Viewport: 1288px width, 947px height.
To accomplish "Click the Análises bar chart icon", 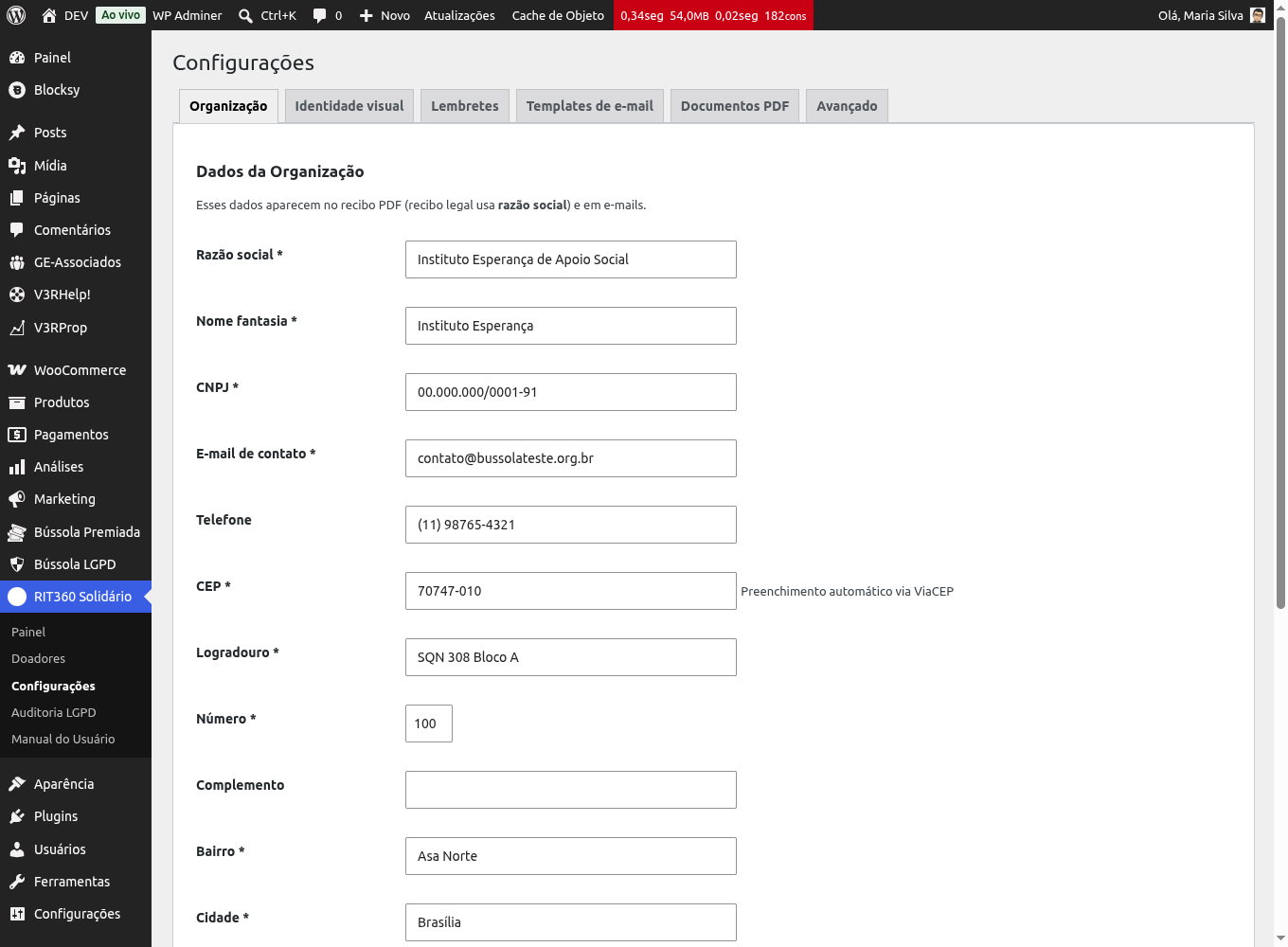I will (17, 467).
